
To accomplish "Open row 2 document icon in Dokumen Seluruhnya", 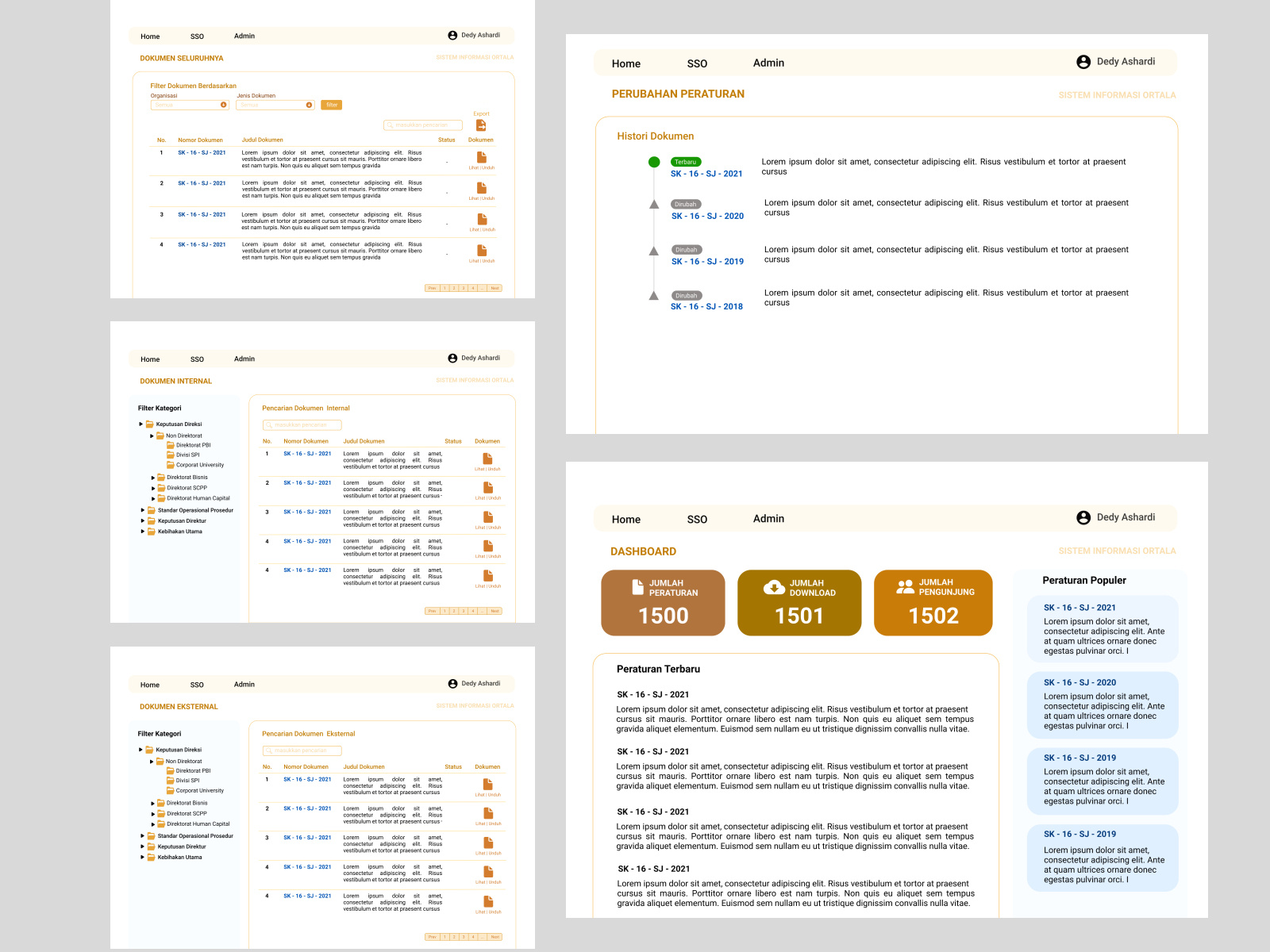I will tap(482, 189).
